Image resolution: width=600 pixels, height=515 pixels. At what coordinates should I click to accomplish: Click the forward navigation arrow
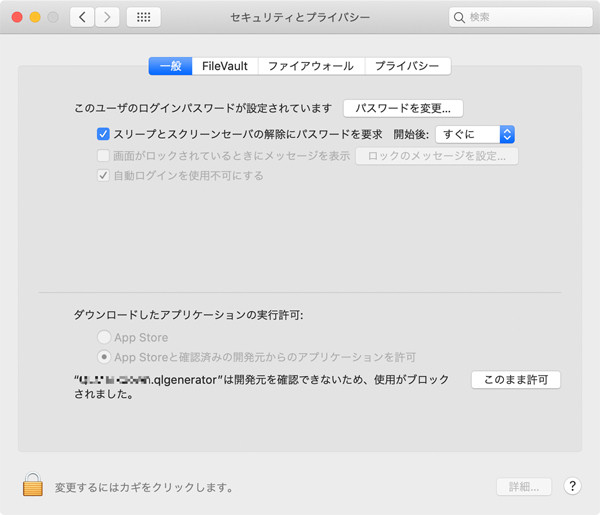107,17
